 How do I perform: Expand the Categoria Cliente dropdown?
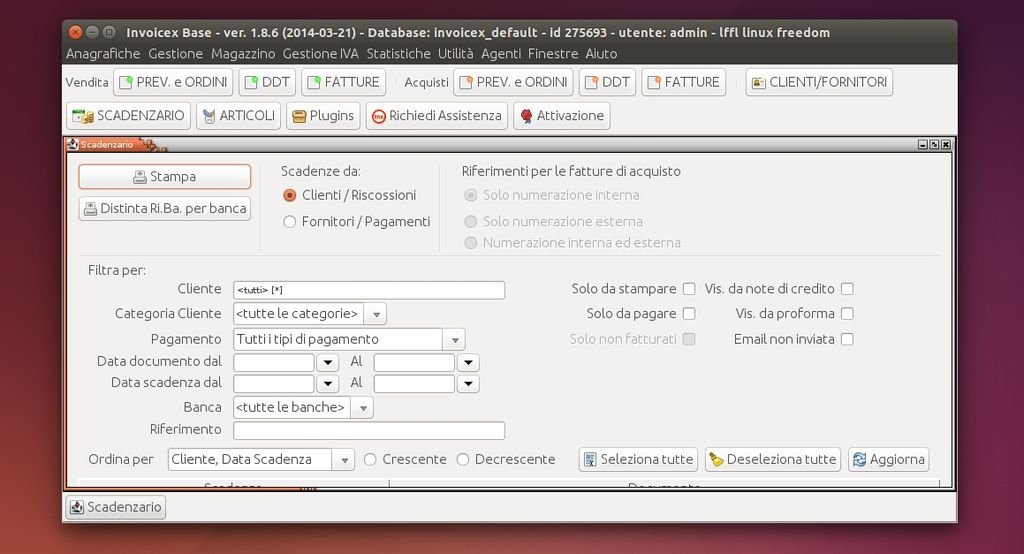click(375, 314)
